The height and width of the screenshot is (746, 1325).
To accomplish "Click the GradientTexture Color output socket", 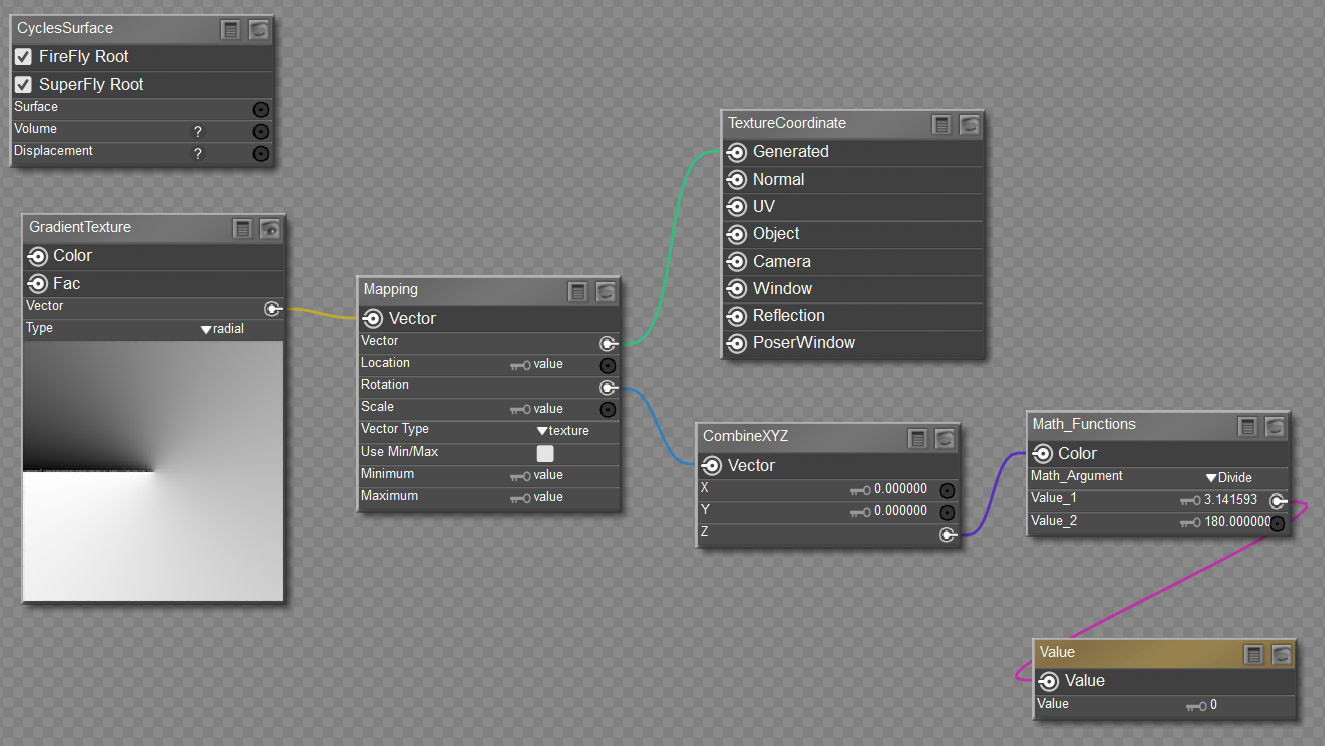I will click(x=39, y=256).
